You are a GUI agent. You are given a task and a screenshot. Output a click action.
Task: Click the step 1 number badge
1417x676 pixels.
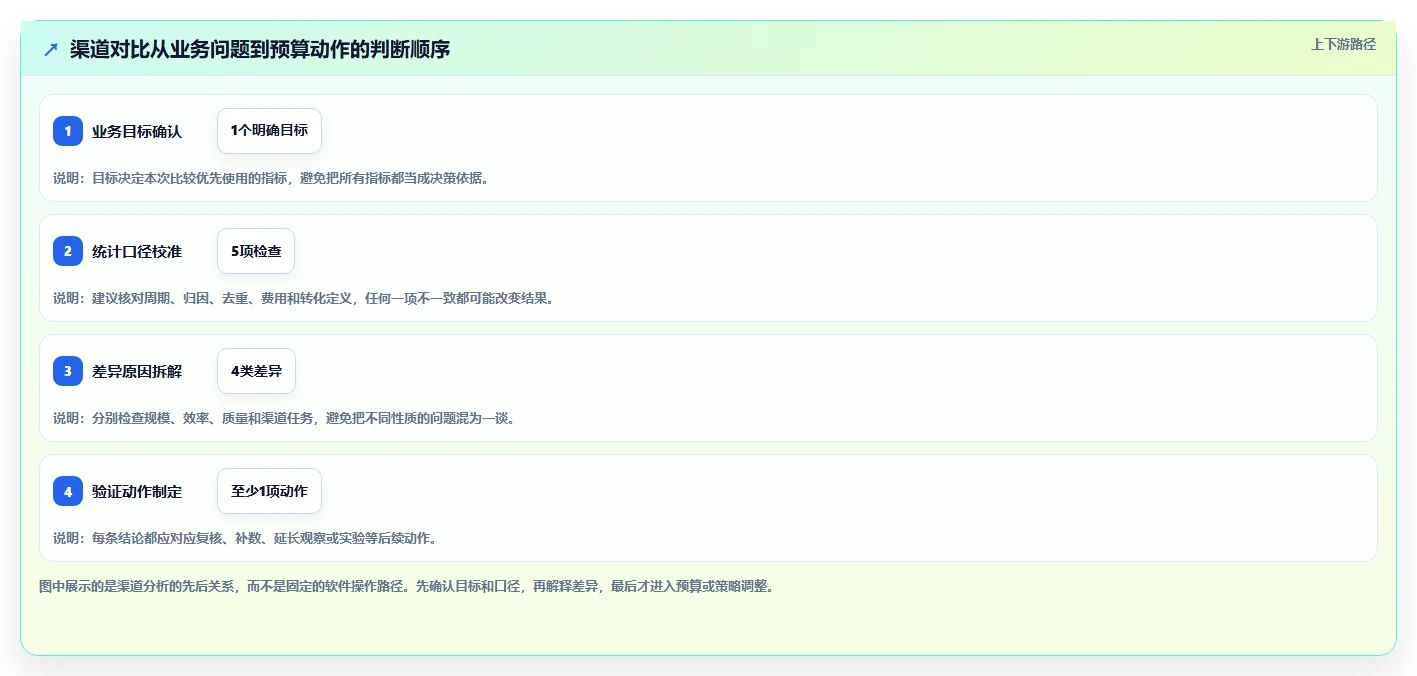pos(68,131)
